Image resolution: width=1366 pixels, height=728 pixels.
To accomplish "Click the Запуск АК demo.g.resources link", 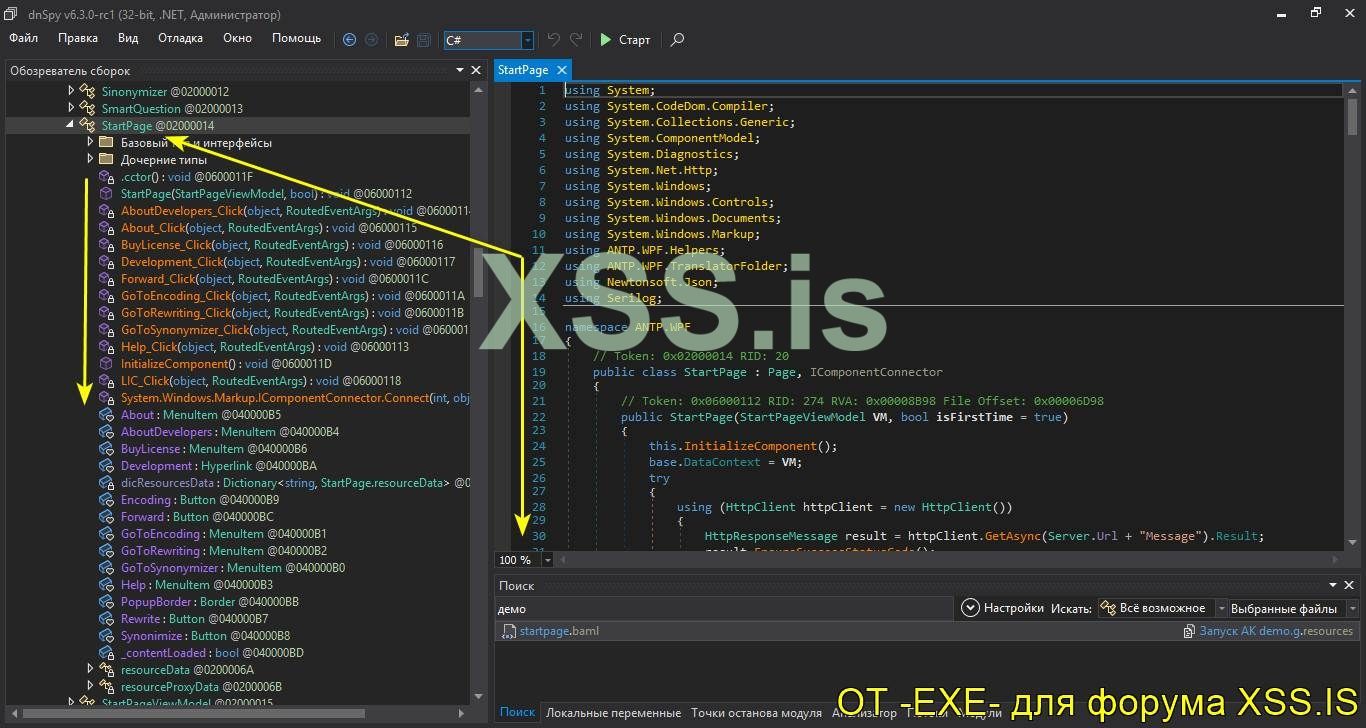I will (1276, 631).
